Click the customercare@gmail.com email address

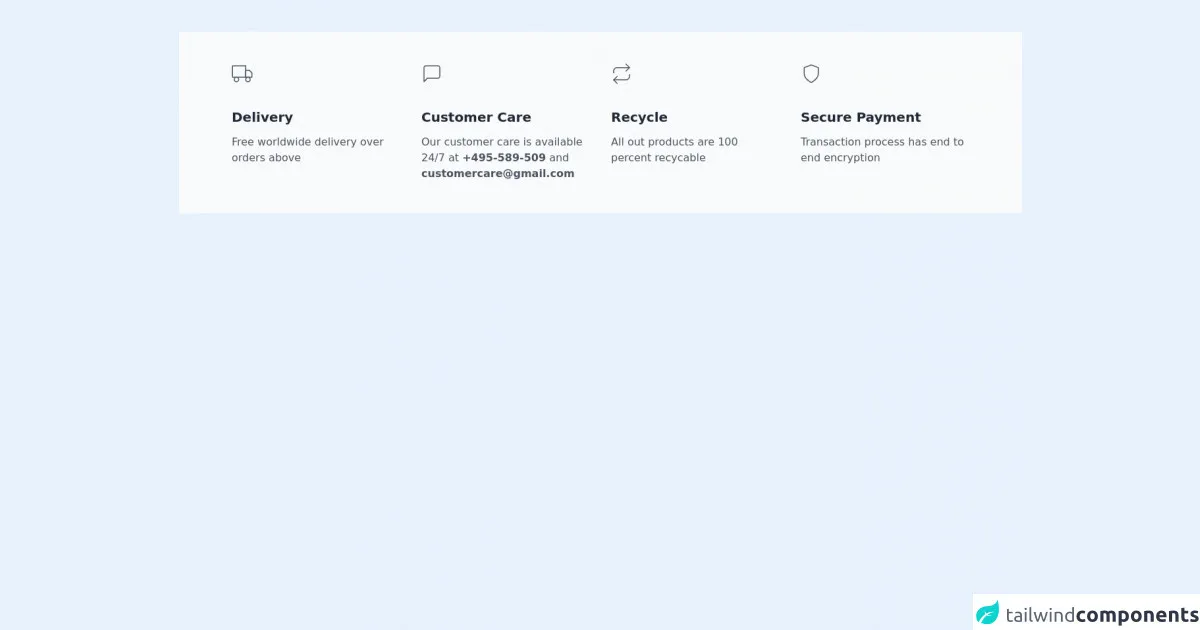pos(498,174)
